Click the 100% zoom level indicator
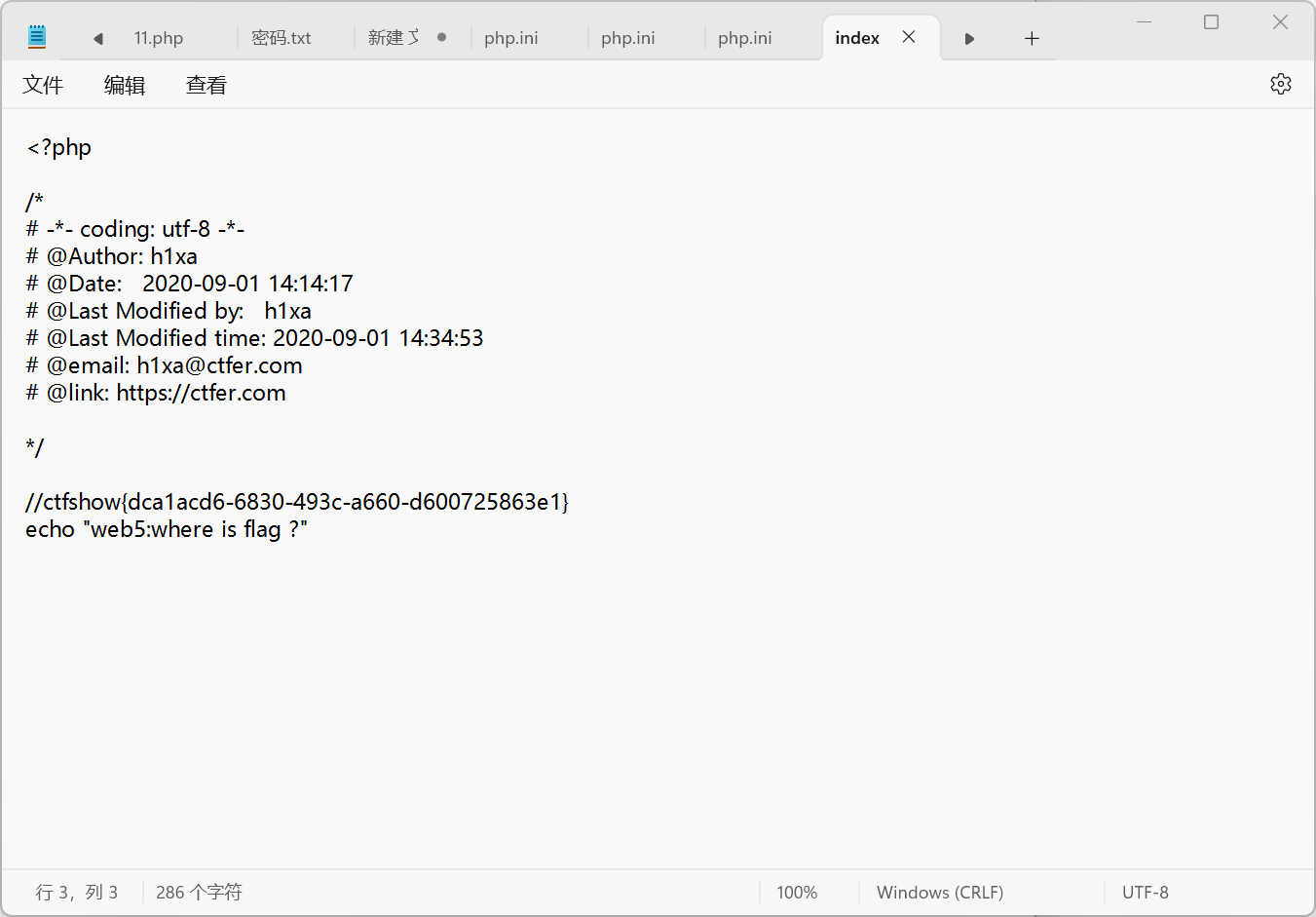This screenshot has width=1316, height=917. click(x=797, y=892)
